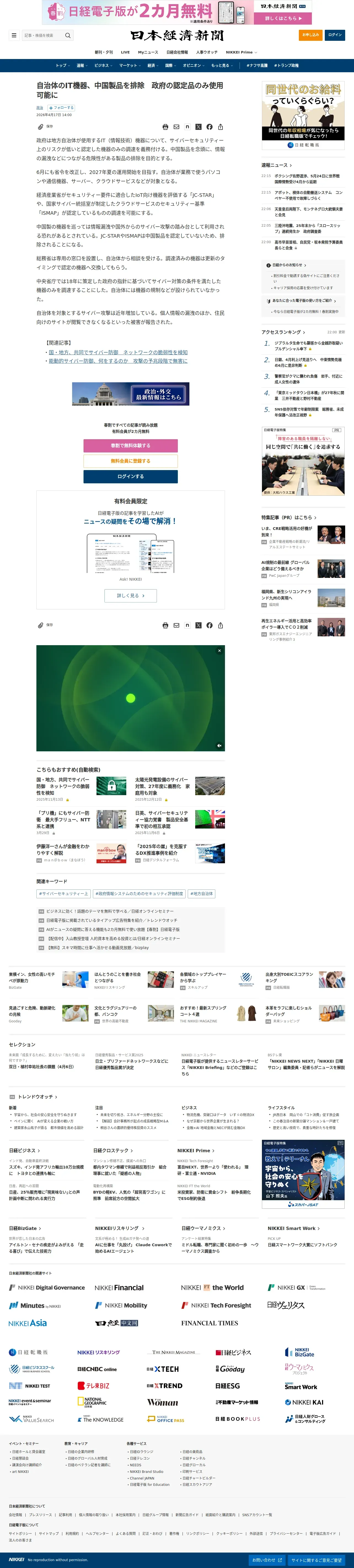
Task: Open the トレンドウオッチ section heading
Action: tap(38, 1097)
